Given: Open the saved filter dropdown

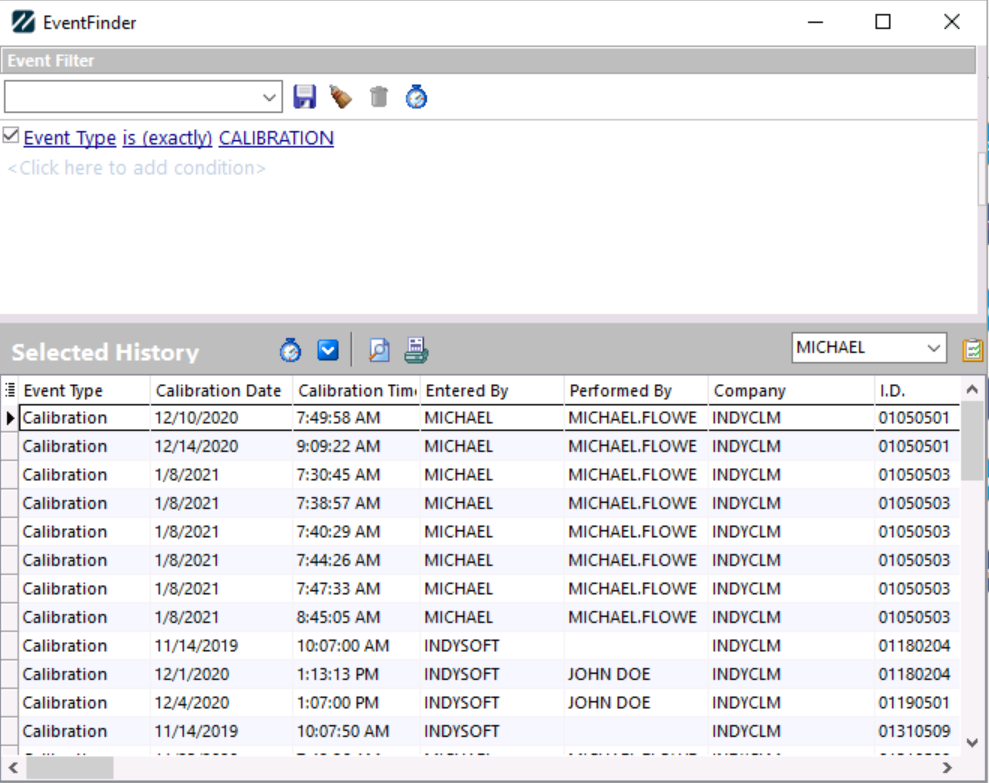Looking at the screenshot, I should [270, 97].
